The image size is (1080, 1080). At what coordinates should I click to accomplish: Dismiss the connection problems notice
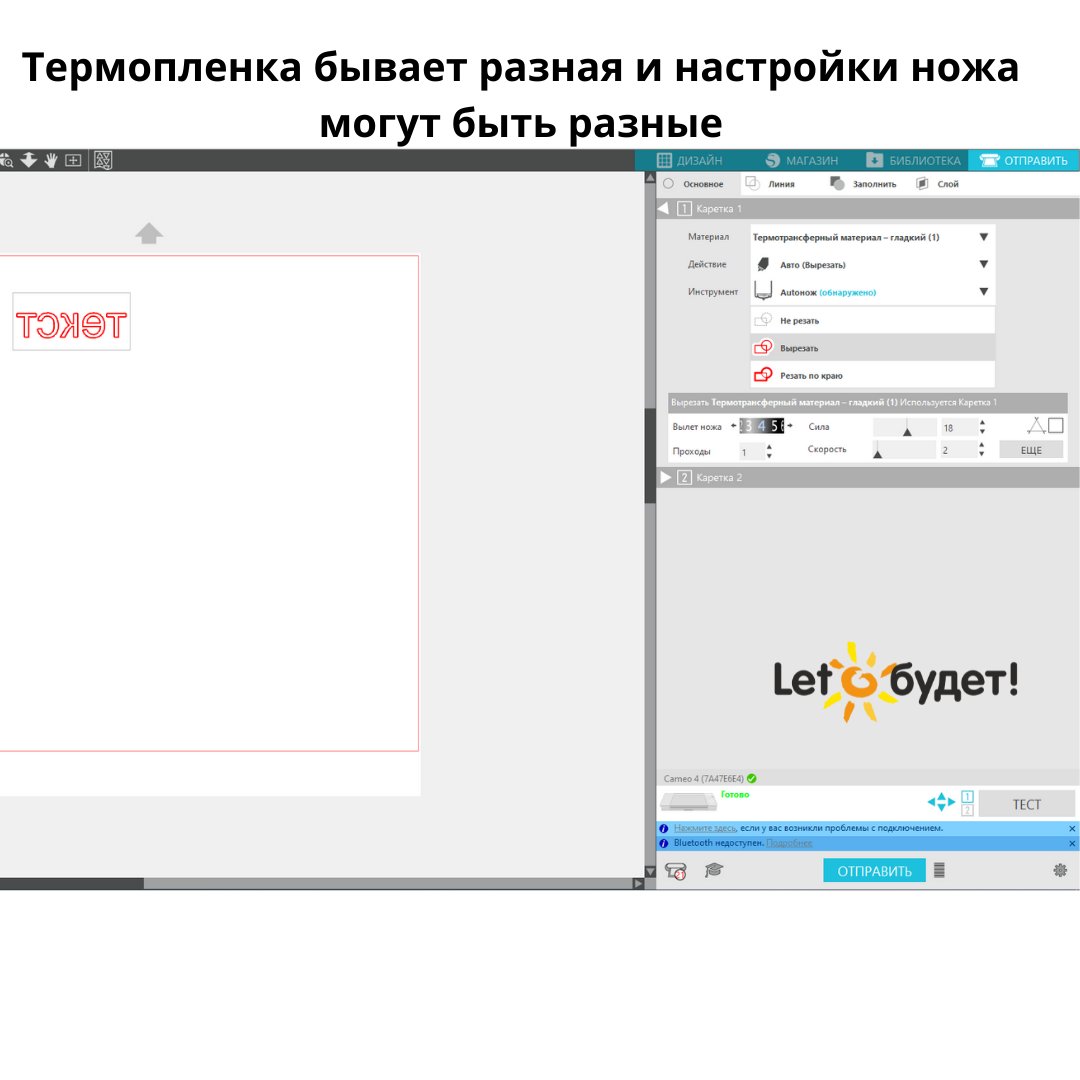point(1072,829)
